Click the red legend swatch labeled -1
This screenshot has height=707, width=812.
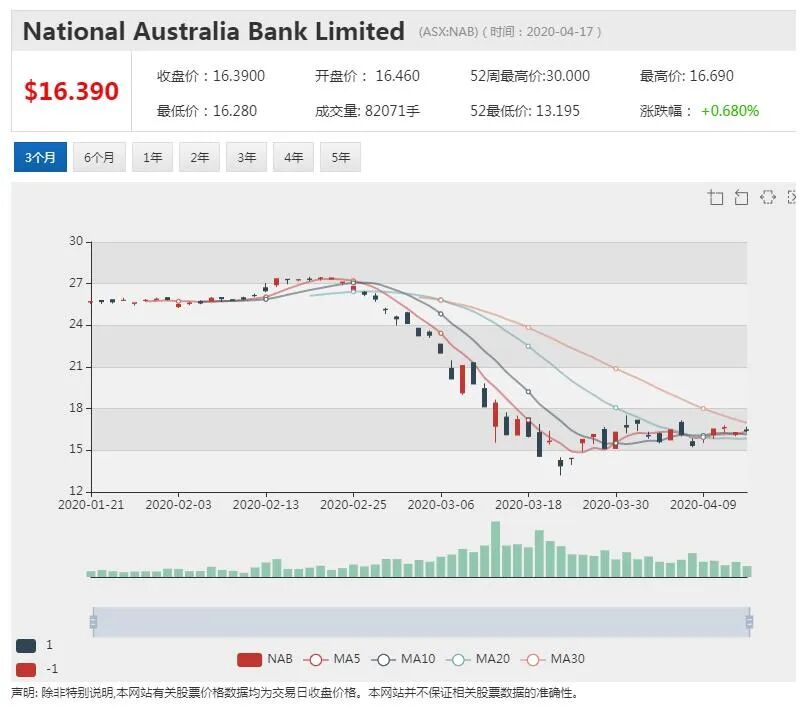pyautogui.click(x=26, y=670)
